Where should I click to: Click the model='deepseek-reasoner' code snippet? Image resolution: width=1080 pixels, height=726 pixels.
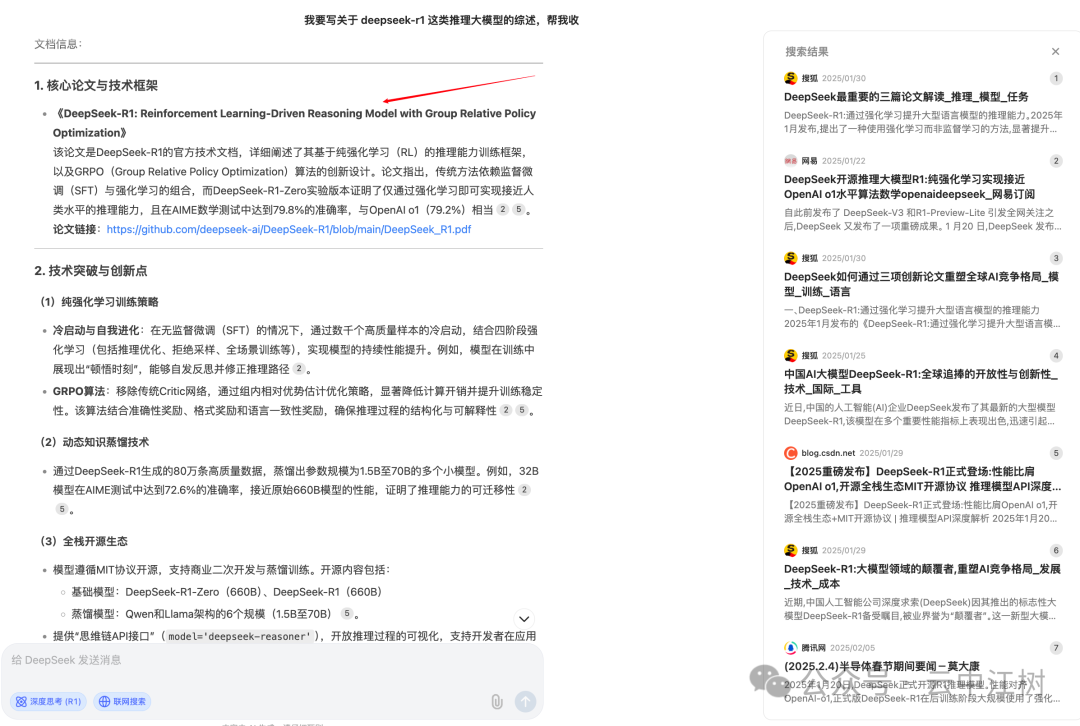click(240, 636)
